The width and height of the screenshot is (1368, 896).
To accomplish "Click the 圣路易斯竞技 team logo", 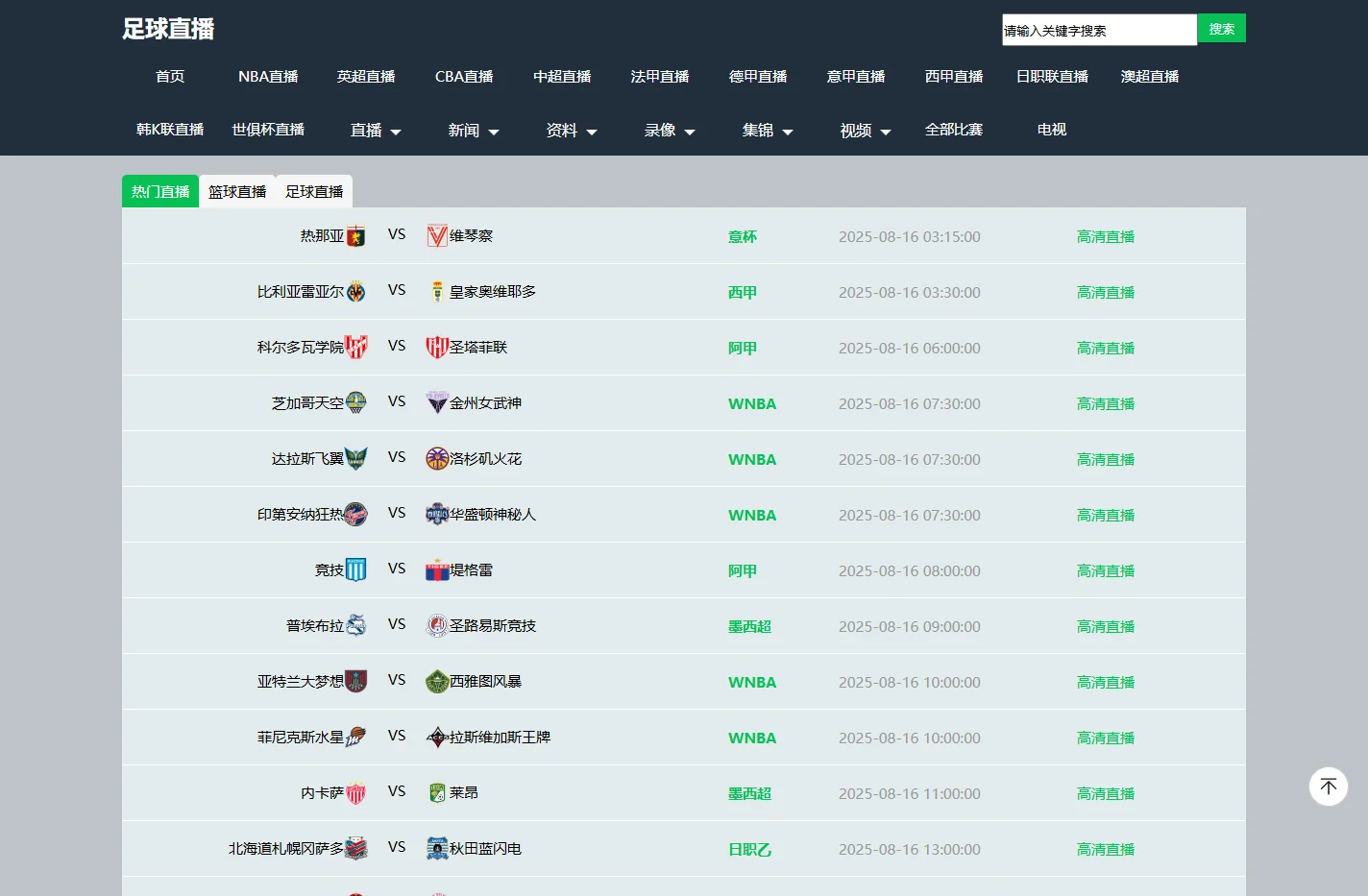I will click(437, 626).
